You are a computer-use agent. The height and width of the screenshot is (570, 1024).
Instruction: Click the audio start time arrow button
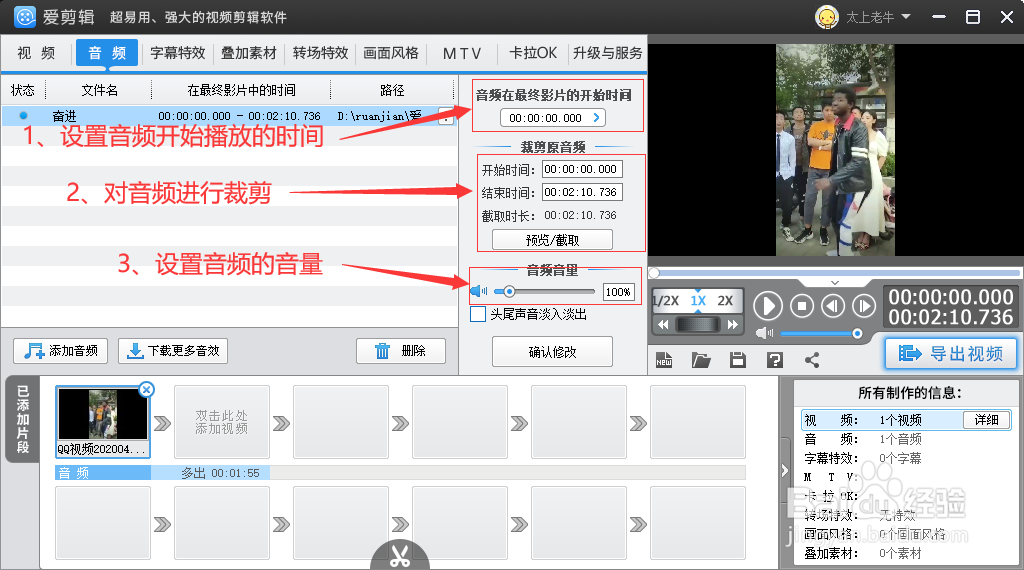[596, 118]
